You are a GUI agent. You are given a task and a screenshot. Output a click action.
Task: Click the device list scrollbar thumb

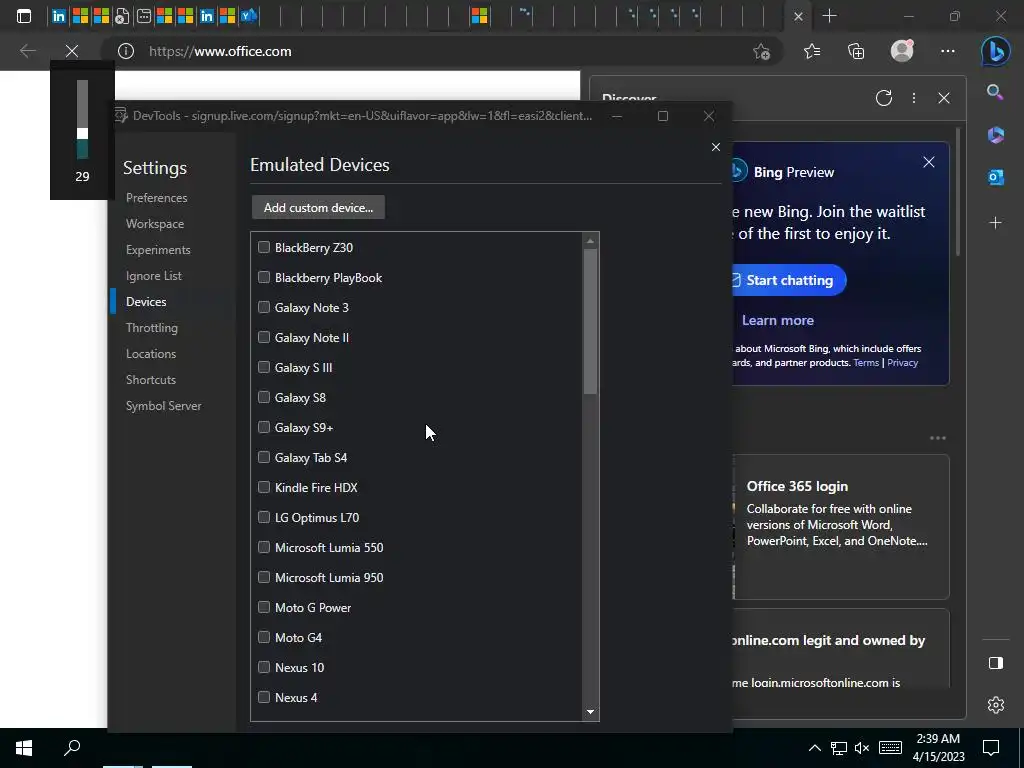pos(590,321)
